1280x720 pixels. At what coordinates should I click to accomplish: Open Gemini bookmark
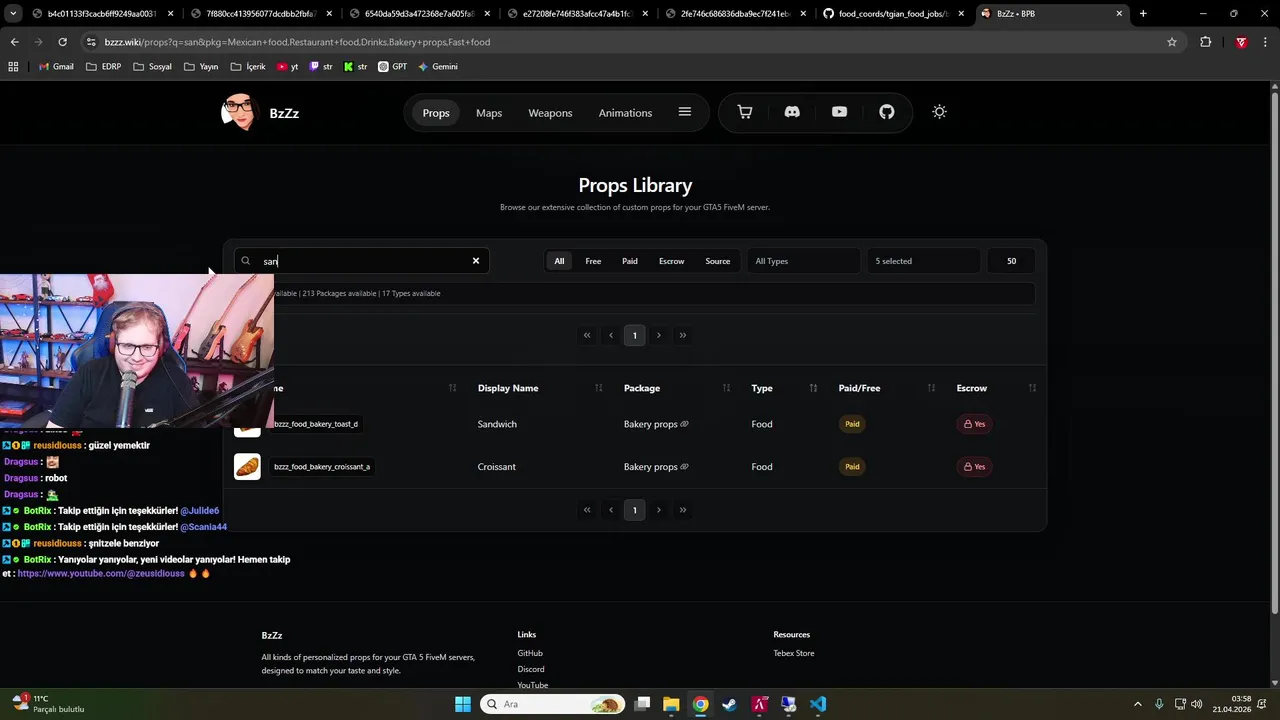pos(438,67)
